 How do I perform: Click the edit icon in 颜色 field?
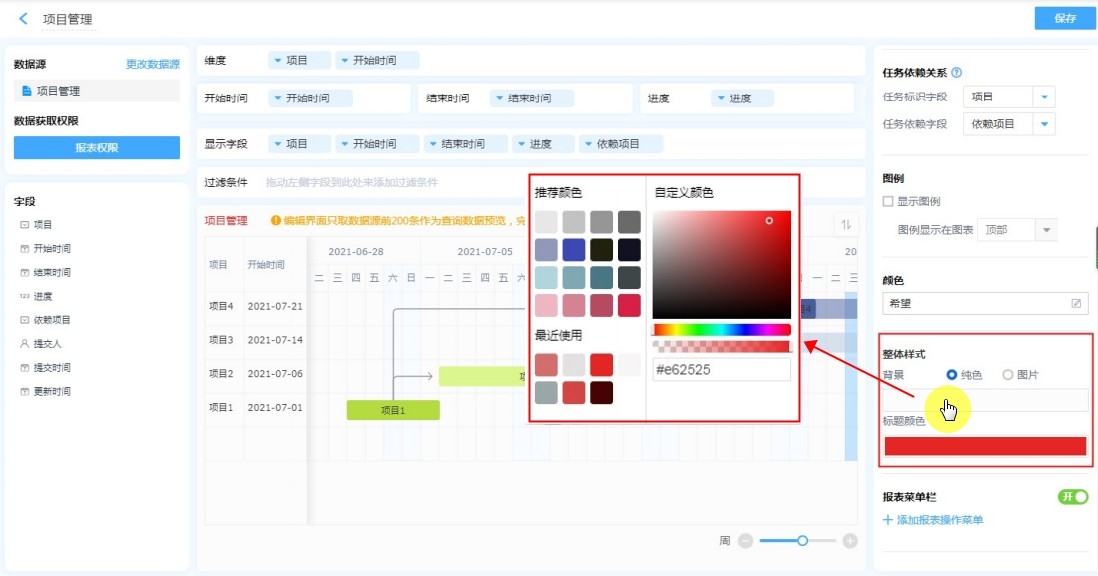click(1076, 303)
